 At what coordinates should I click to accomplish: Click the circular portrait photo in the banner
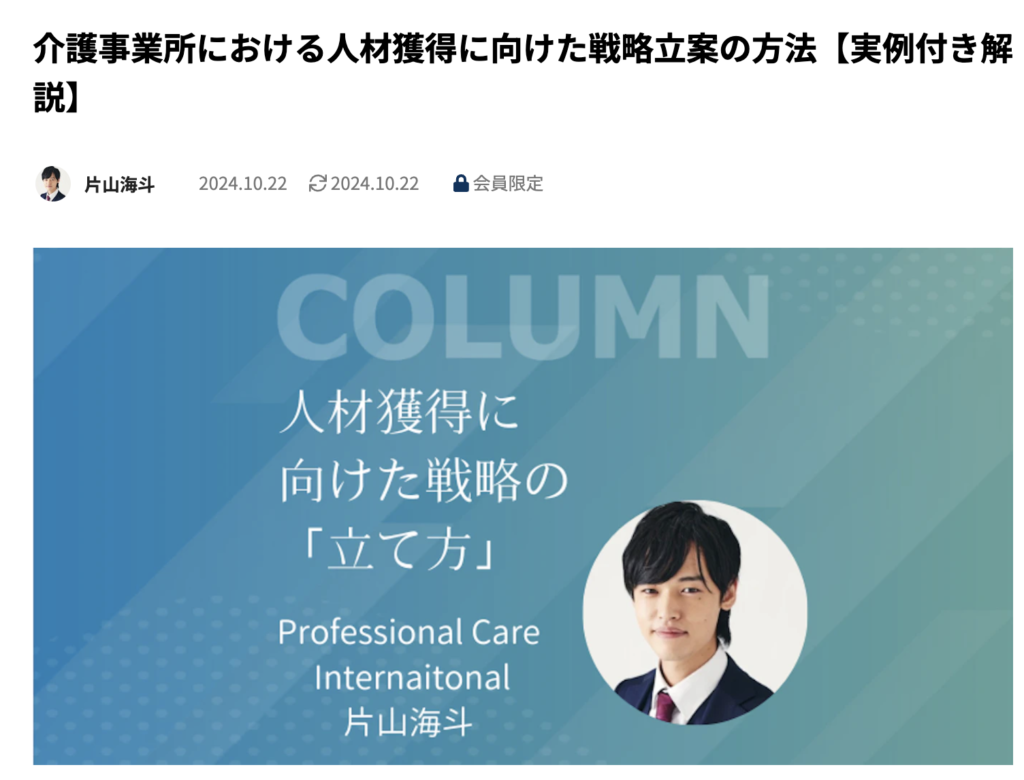pos(694,613)
